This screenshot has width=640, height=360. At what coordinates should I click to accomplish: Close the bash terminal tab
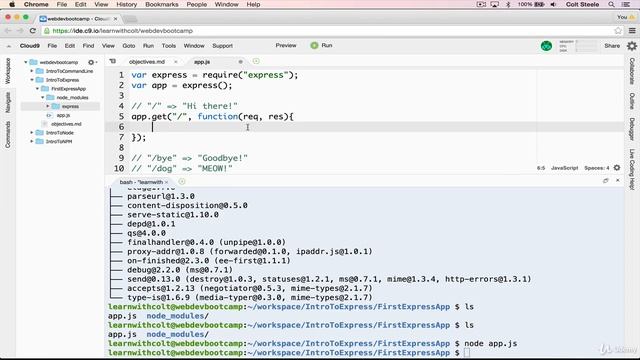click(167, 182)
